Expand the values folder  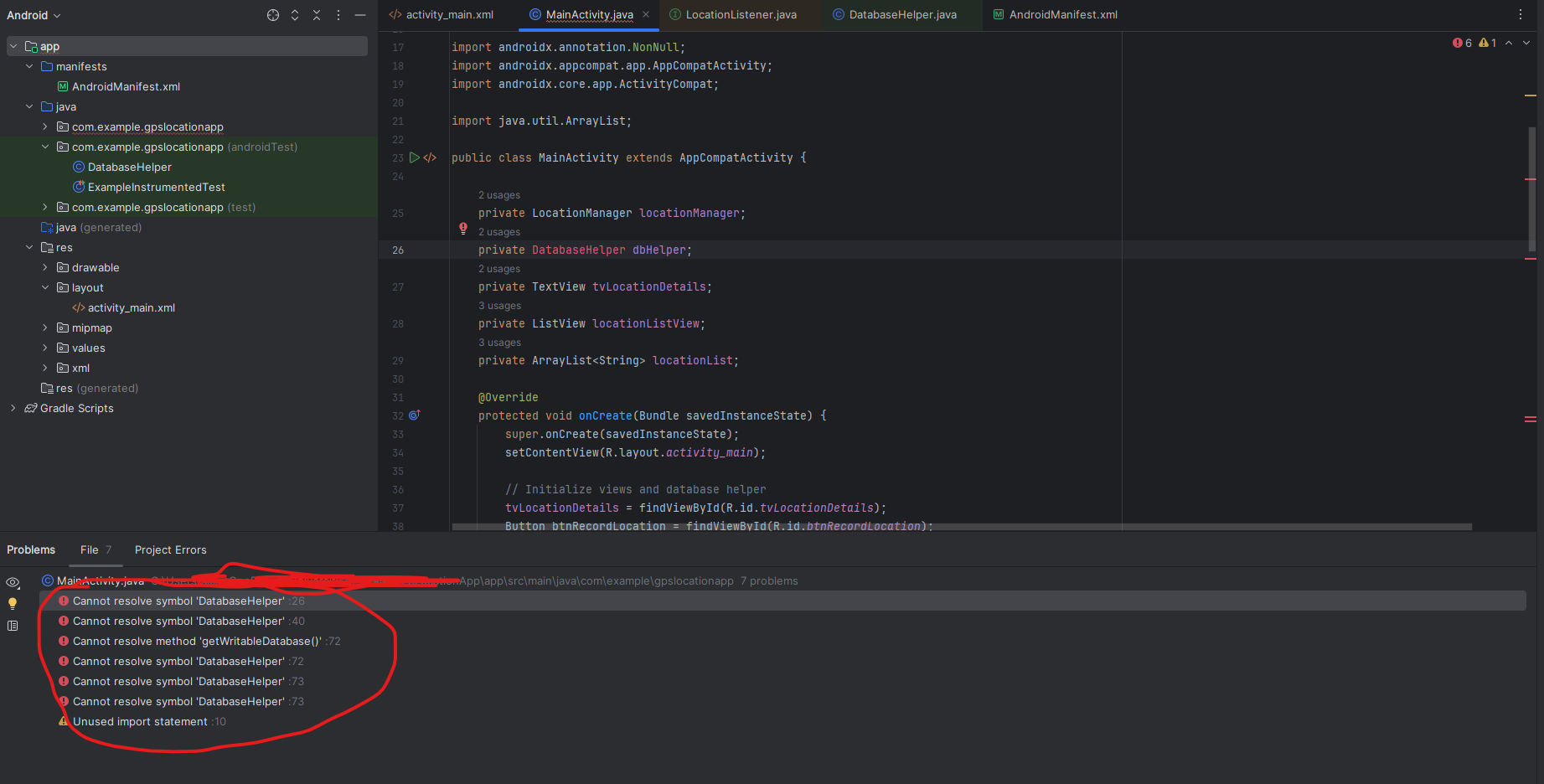click(45, 348)
